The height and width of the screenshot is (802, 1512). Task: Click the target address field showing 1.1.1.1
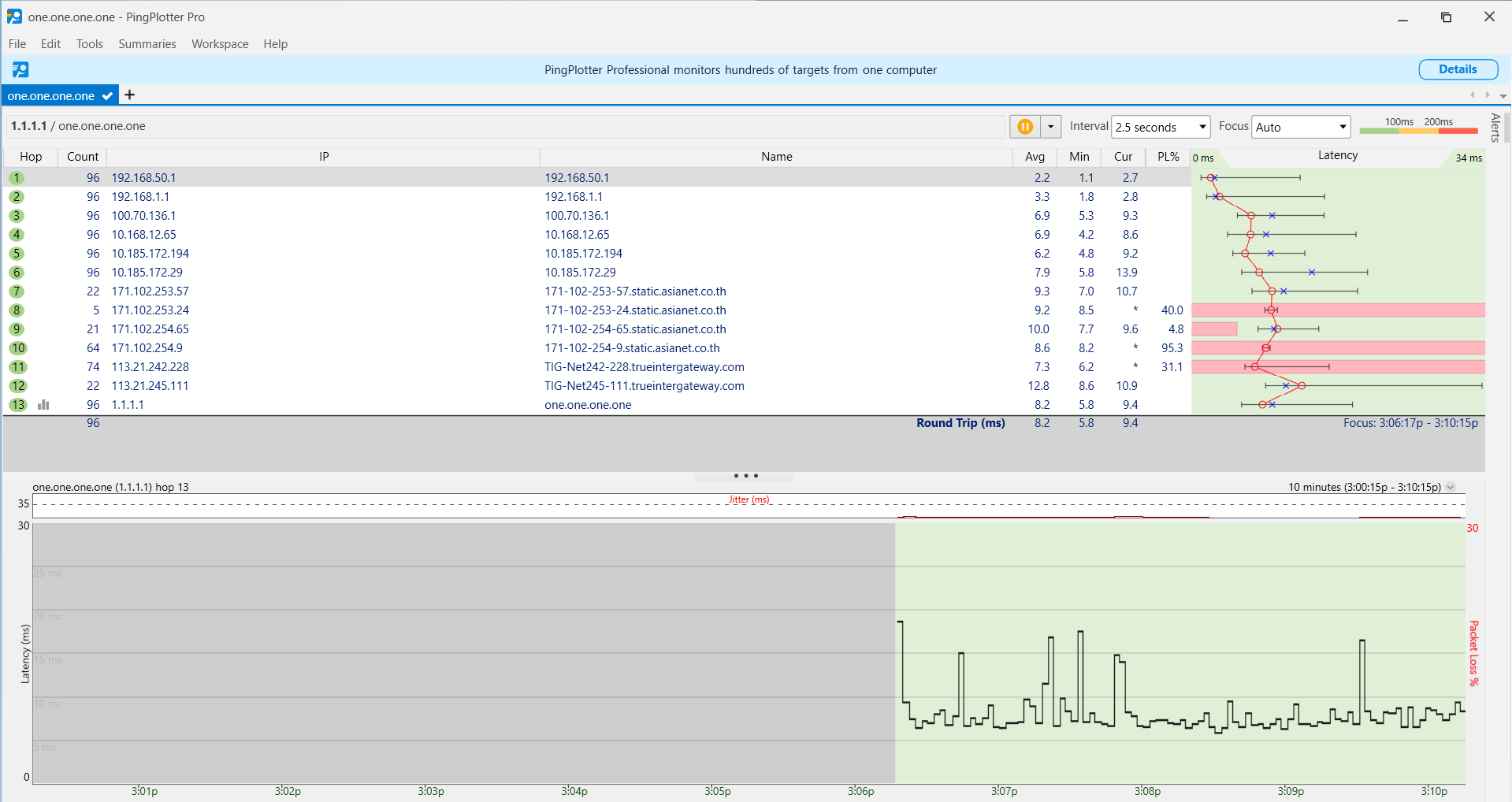[504, 126]
